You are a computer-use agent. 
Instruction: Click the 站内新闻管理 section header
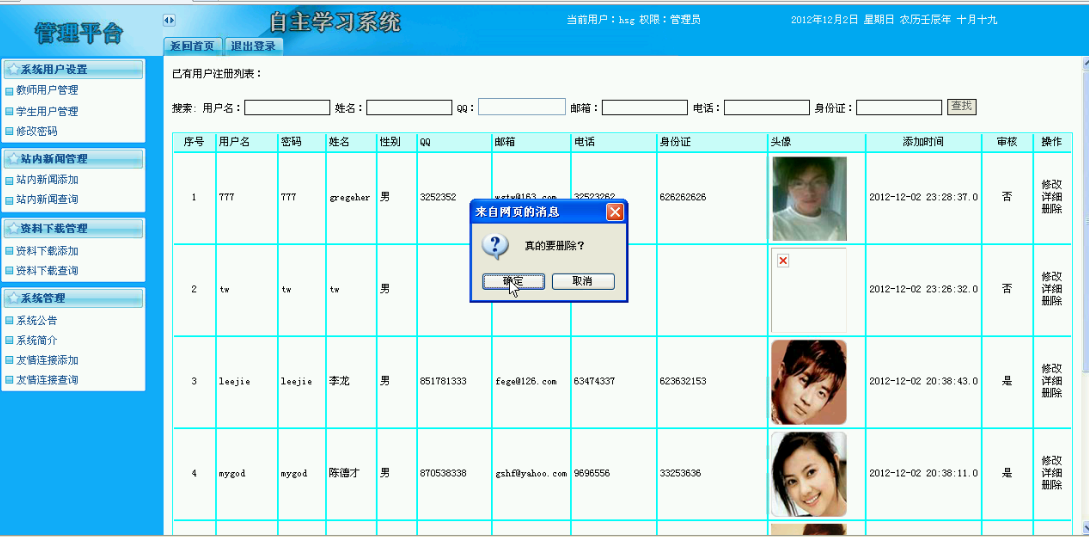pyautogui.click(x=74, y=159)
